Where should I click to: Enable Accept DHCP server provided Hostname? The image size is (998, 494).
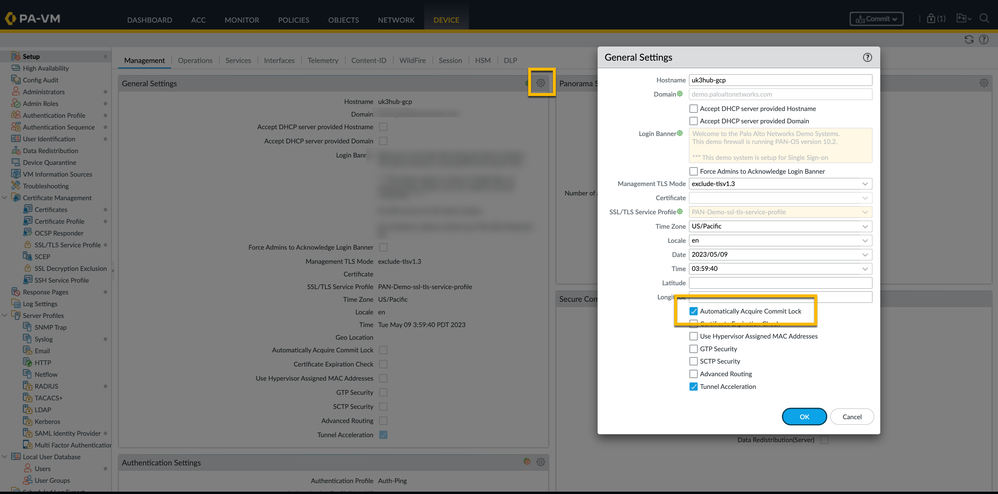(x=694, y=108)
